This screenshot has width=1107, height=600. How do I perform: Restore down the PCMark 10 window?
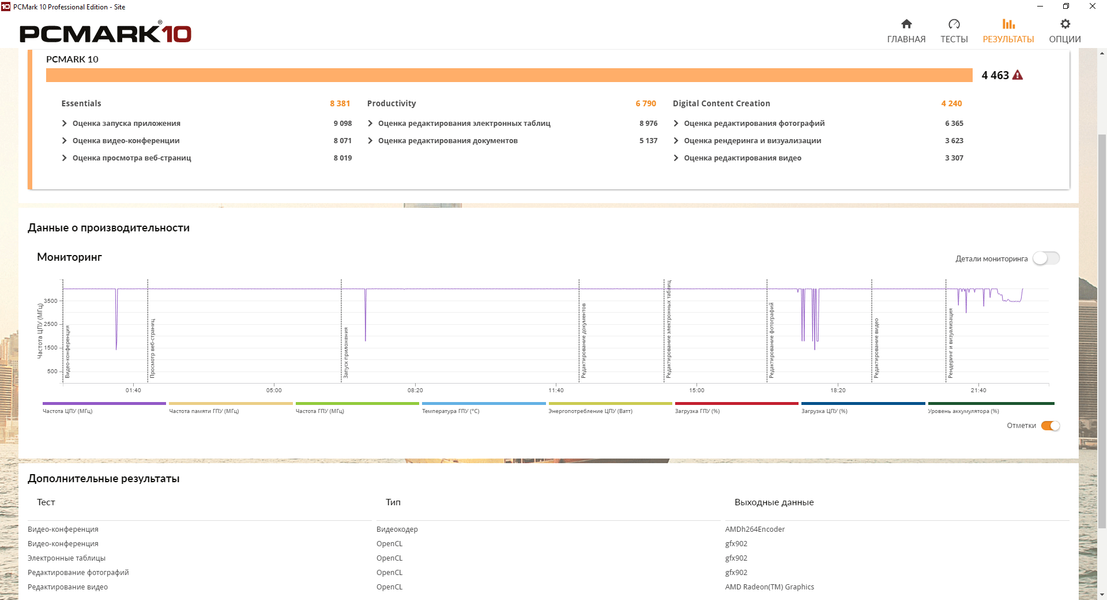click(x=1065, y=6)
